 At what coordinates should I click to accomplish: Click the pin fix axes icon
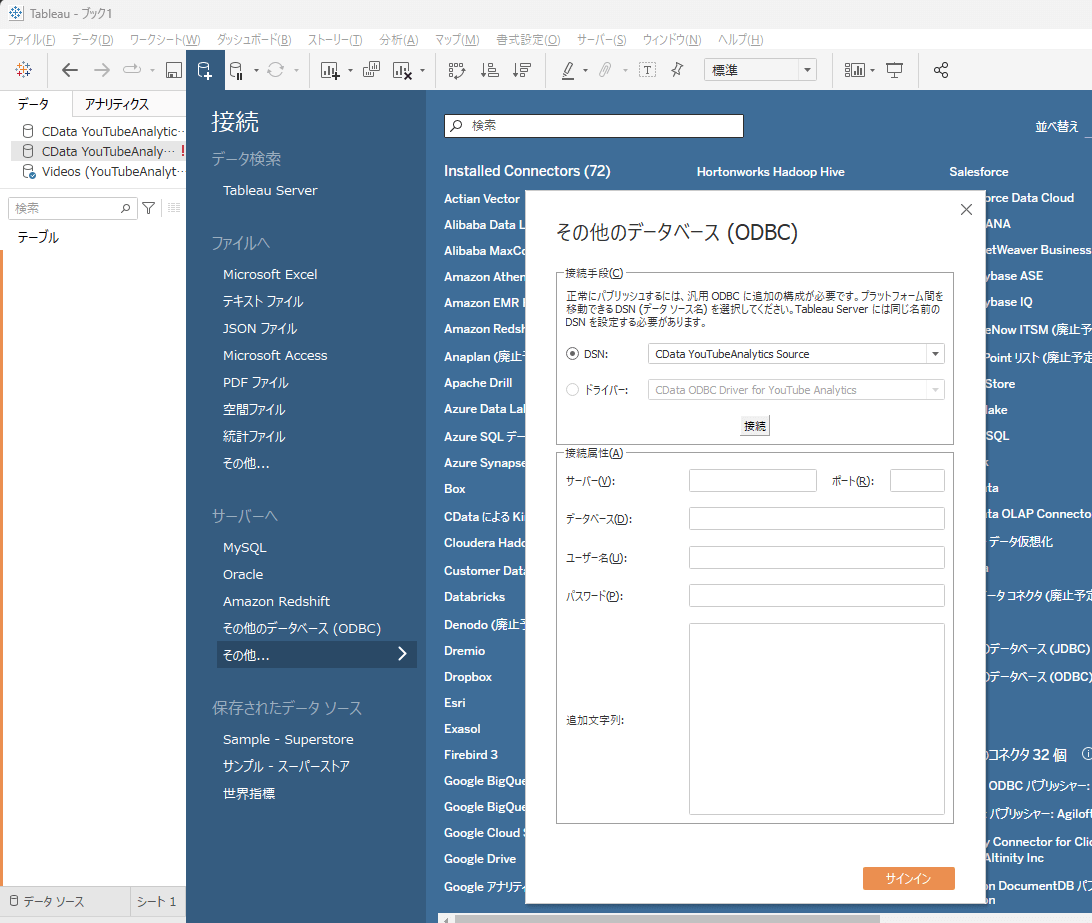click(677, 70)
